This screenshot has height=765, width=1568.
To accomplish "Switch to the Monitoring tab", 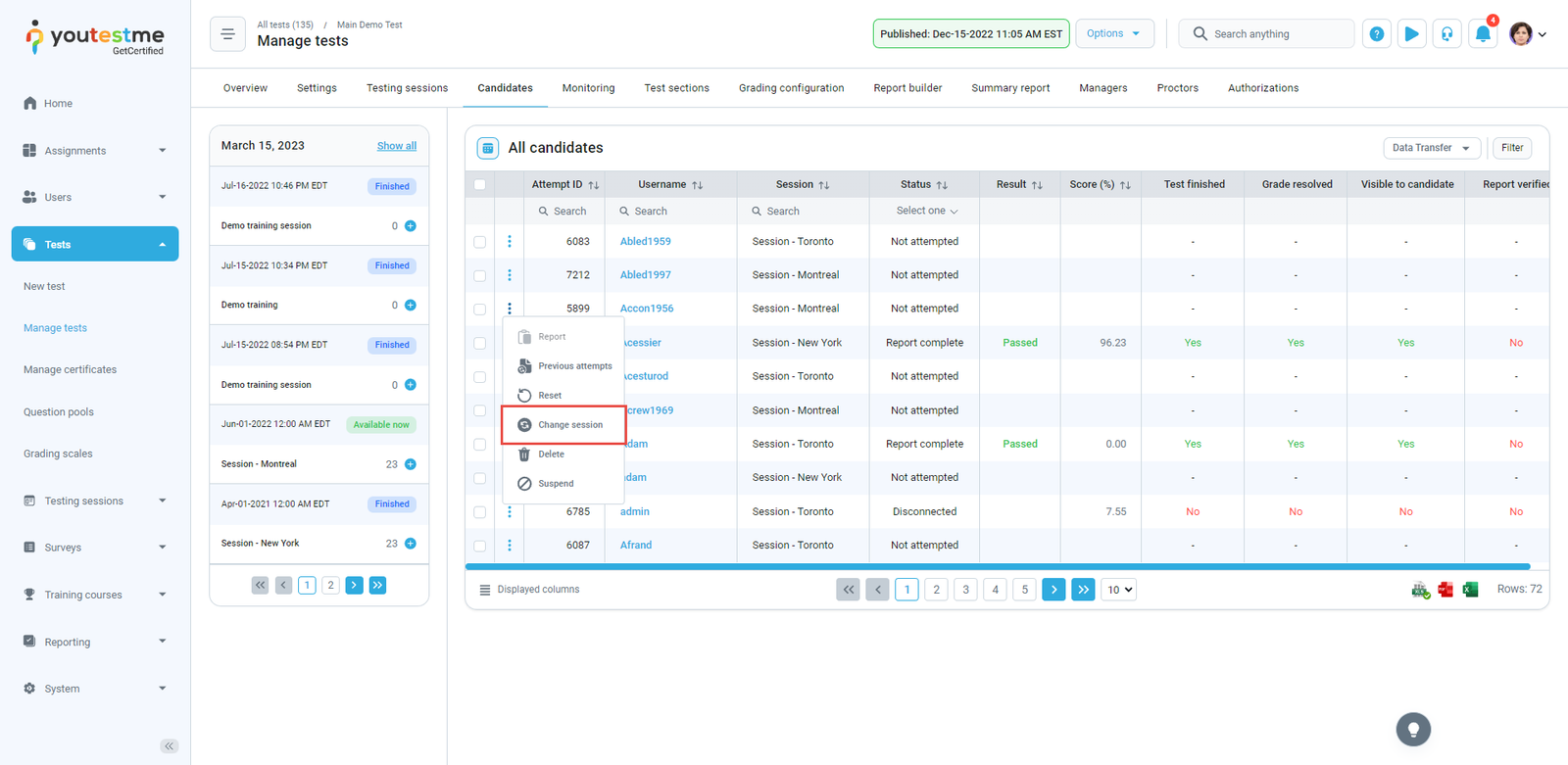I will 588,88.
